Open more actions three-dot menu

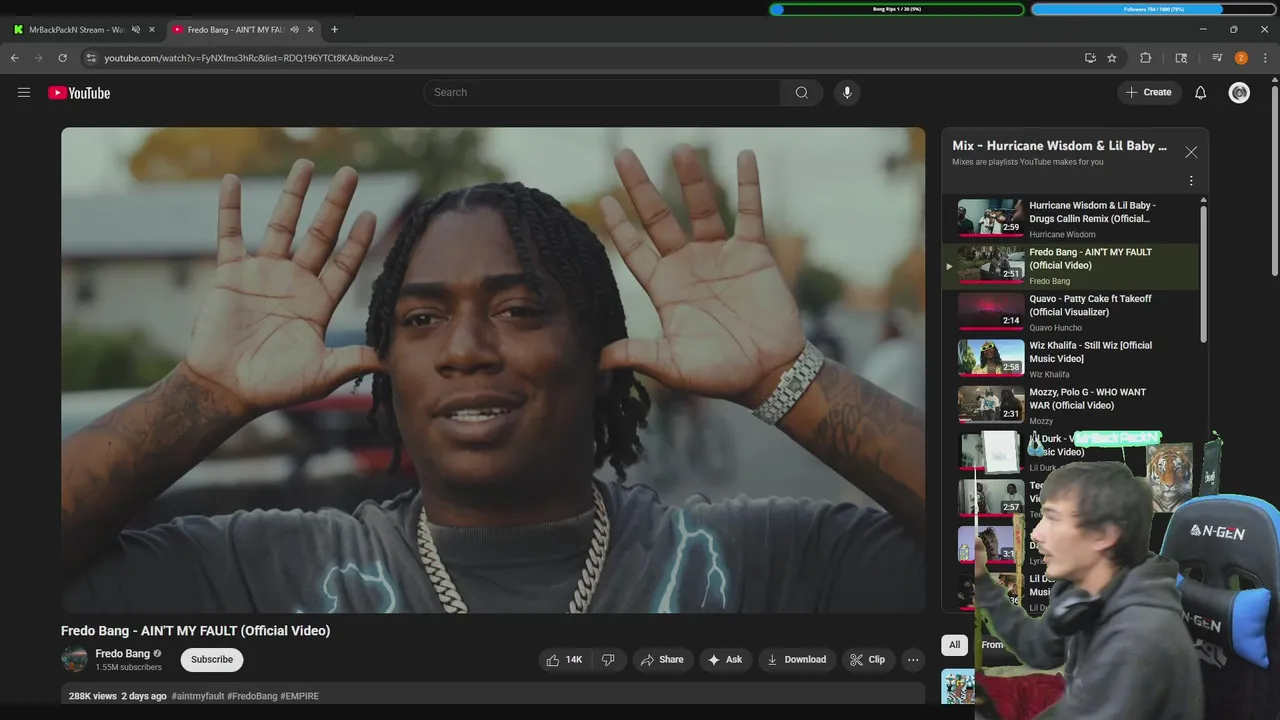tap(913, 660)
